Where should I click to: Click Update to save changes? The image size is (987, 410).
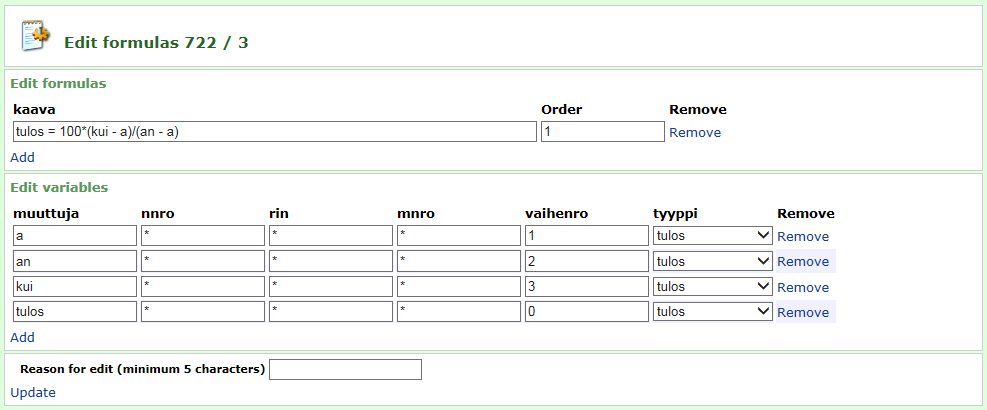(x=33, y=392)
